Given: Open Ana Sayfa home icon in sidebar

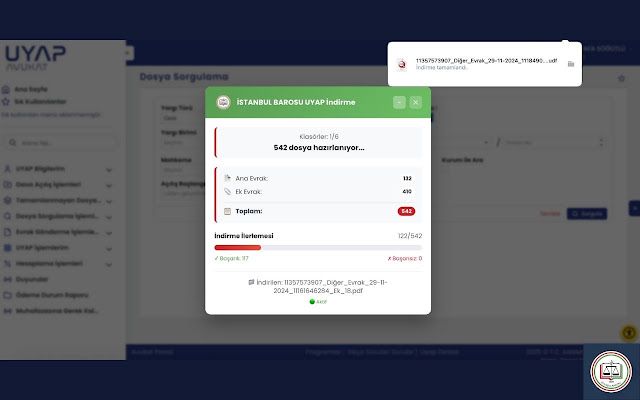Looking at the screenshot, I should (6, 89).
